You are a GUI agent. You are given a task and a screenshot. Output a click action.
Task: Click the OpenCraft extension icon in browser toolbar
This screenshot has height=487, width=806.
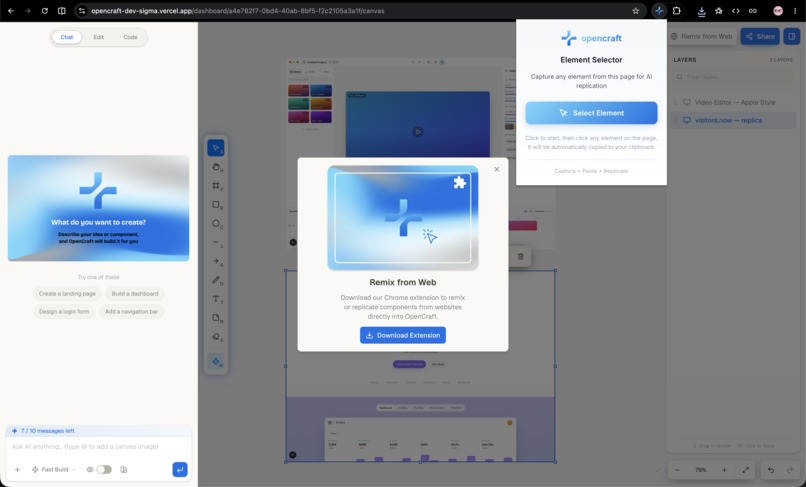(659, 11)
